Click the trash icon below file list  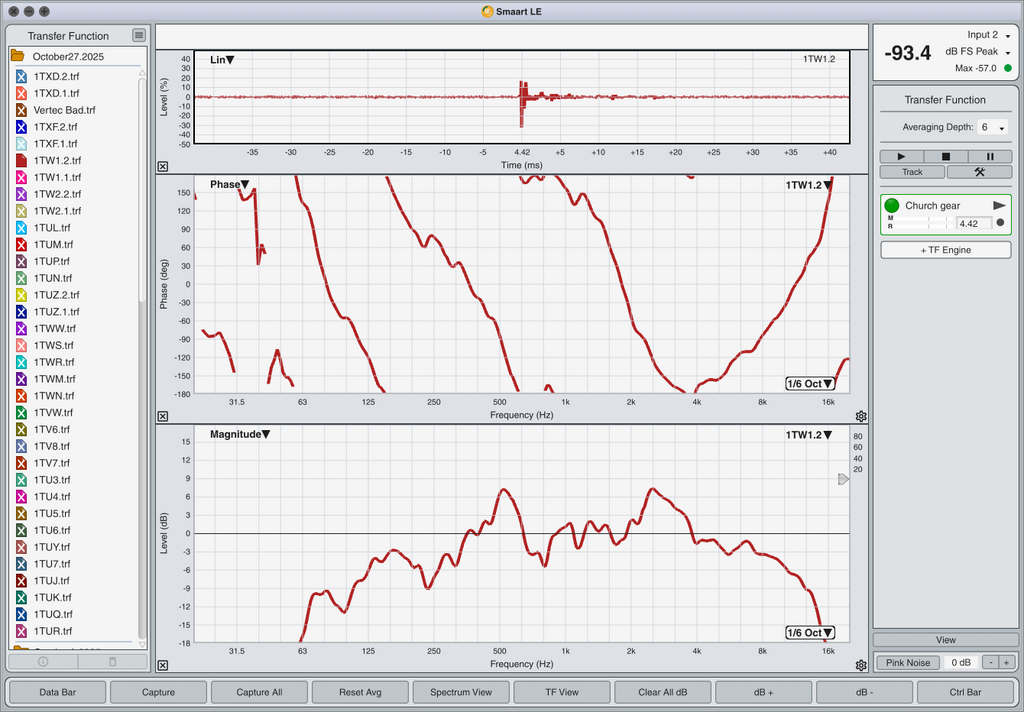click(x=112, y=661)
